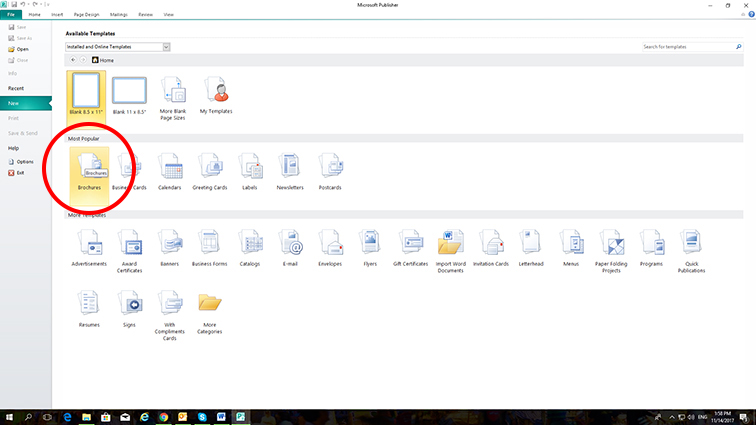756x425 pixels.
Task: Open Paper Folding Projects templates
Action: coord(611,251)
